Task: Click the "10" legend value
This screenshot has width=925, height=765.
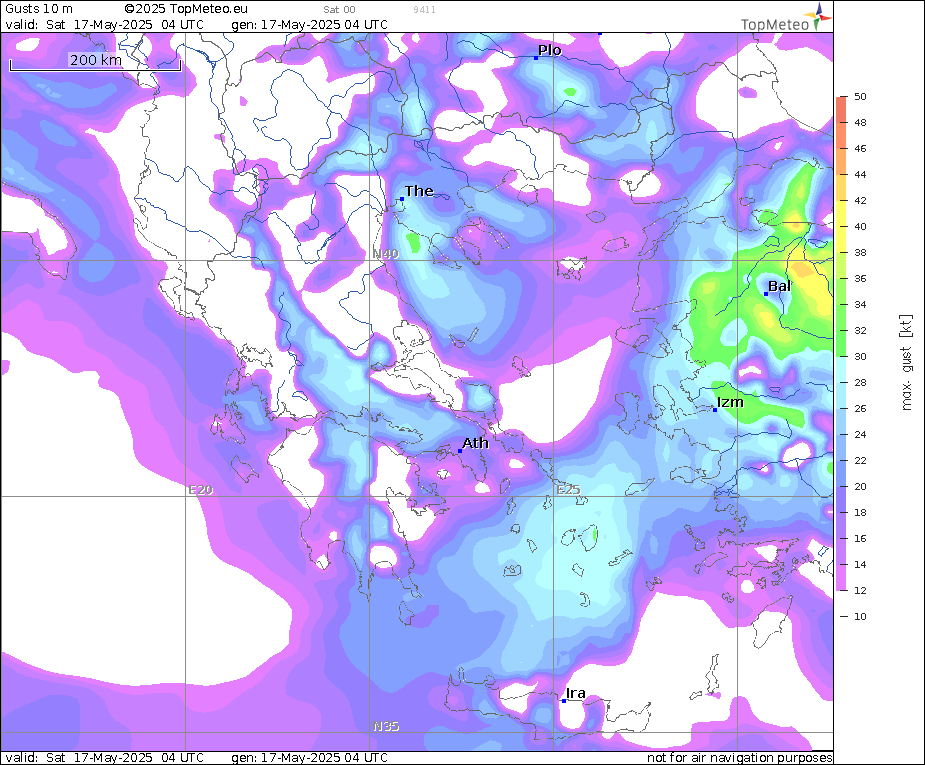Action: [x=861, y=616]
